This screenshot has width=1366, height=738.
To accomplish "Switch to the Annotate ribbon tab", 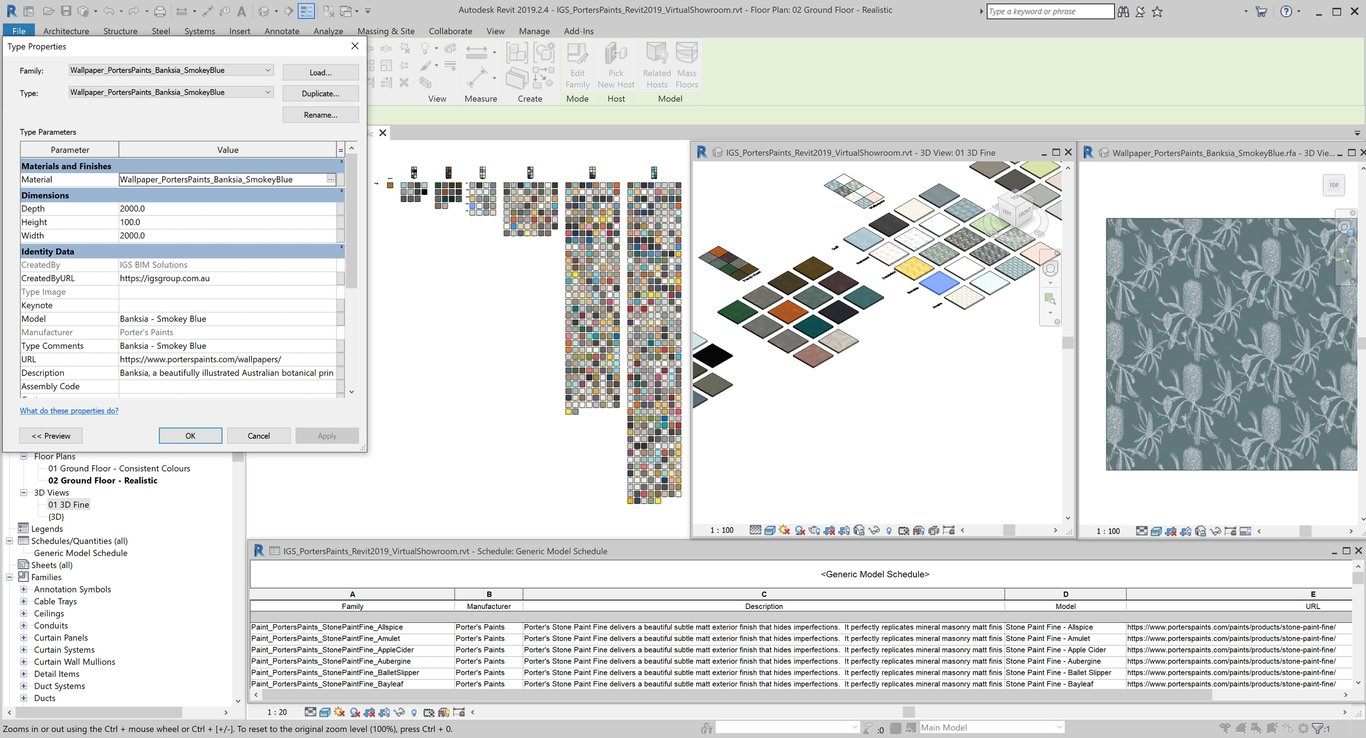I will coord(281,31).
